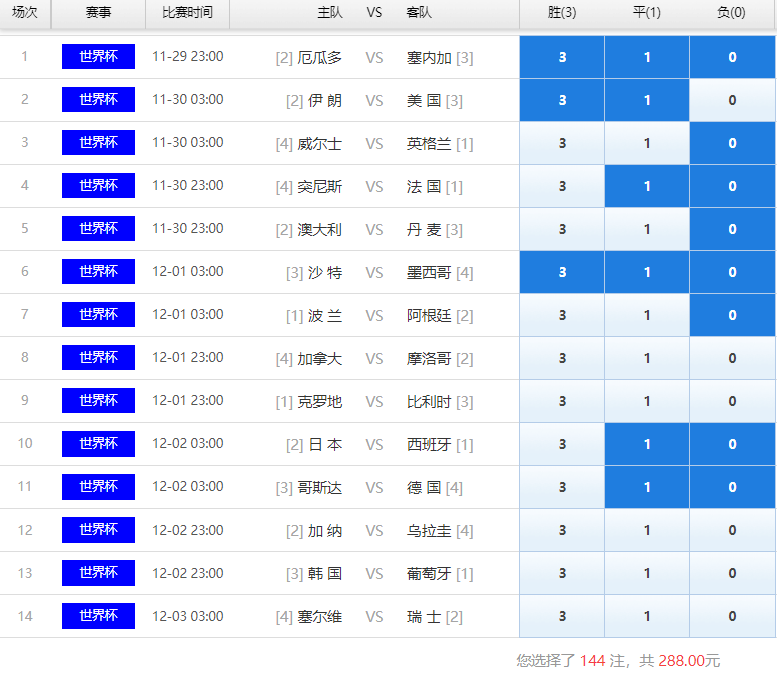Select win (3) for 克罗地 vs 比利时 match
The width and height of the screenshot is (777, 674).
[562, 401]
